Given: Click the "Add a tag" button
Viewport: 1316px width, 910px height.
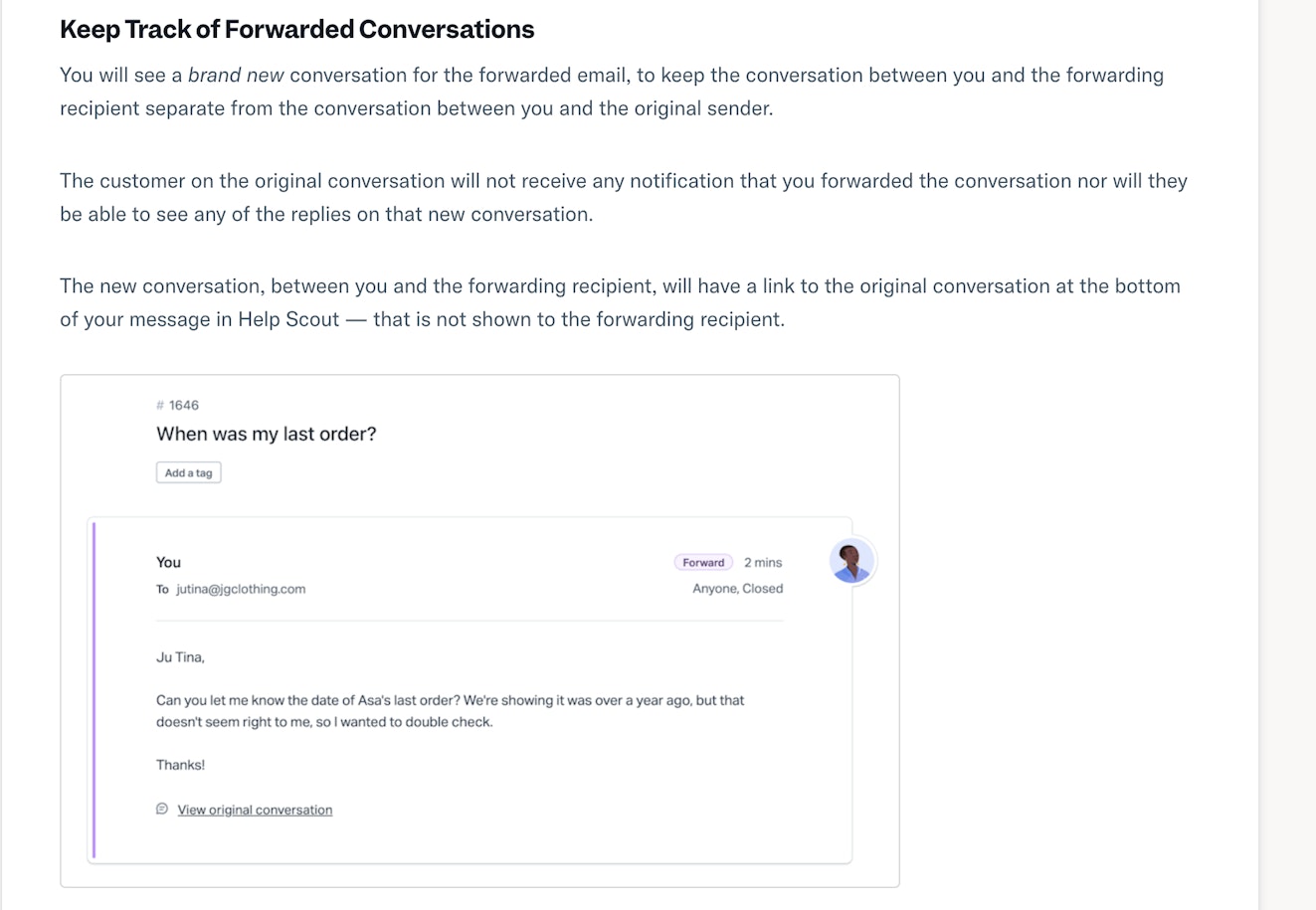Looking at the screenshot, I should (188, 473).
